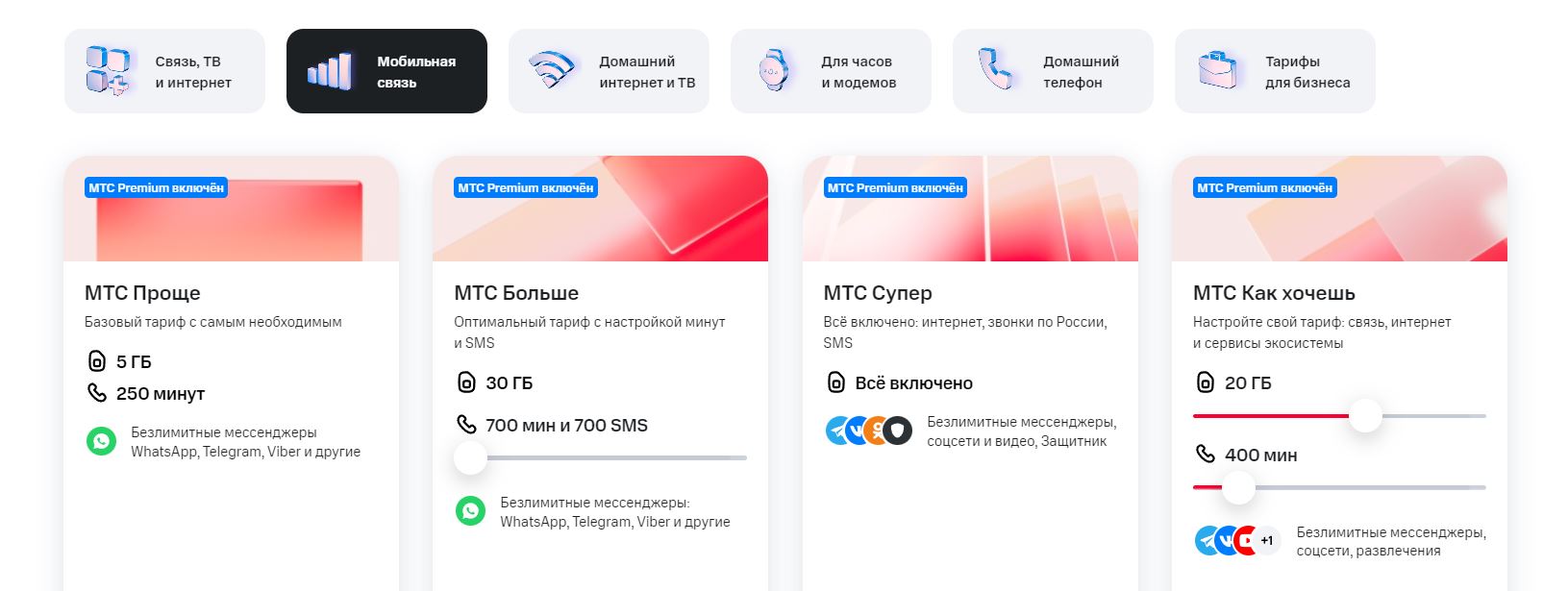Open the МТС Больше tariff title
This screenshot has width=1568, height=591.
(516, 293)
